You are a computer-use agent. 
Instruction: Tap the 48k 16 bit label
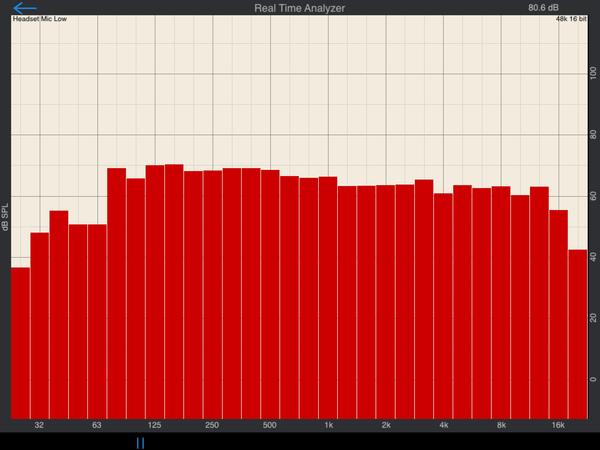(x=571, y=19)
